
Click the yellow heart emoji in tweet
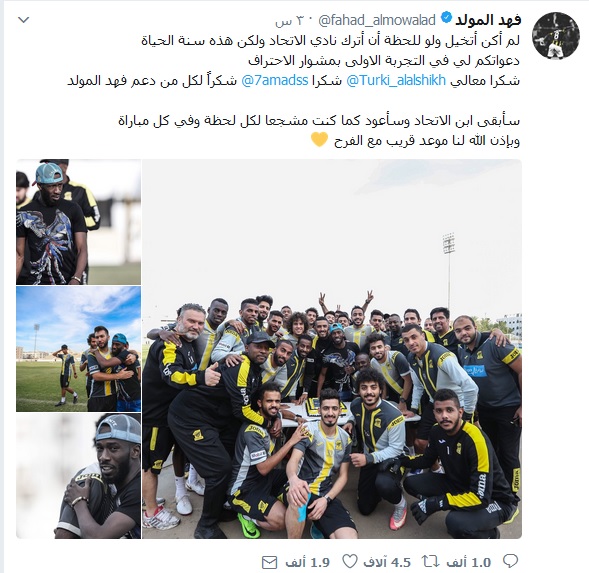pos(320,140)
